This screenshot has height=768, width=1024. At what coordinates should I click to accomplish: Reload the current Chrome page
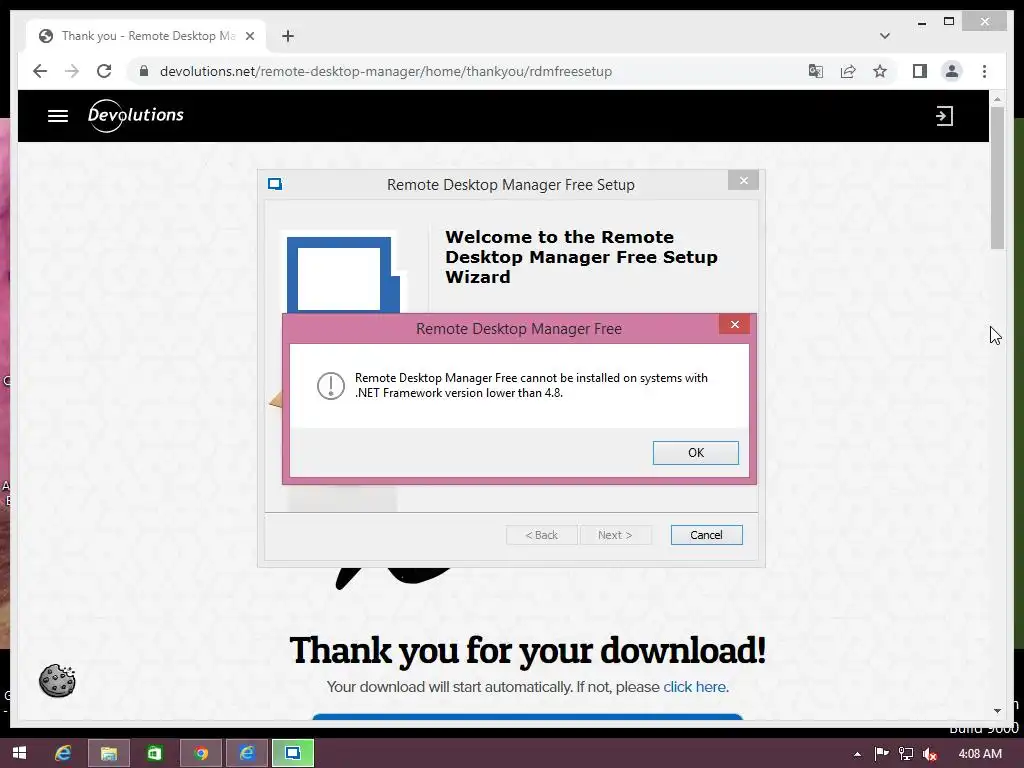pyautogui.click(x=104, y=71)
